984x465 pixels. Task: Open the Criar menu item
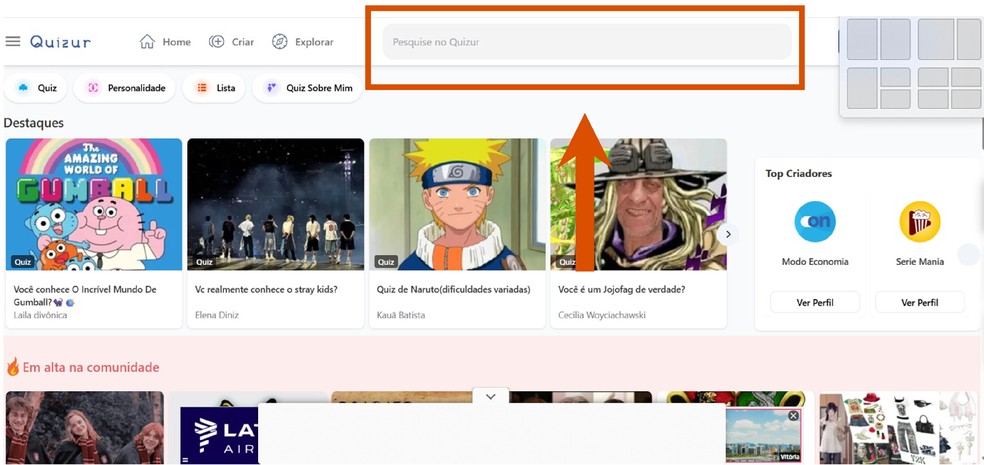232,42
